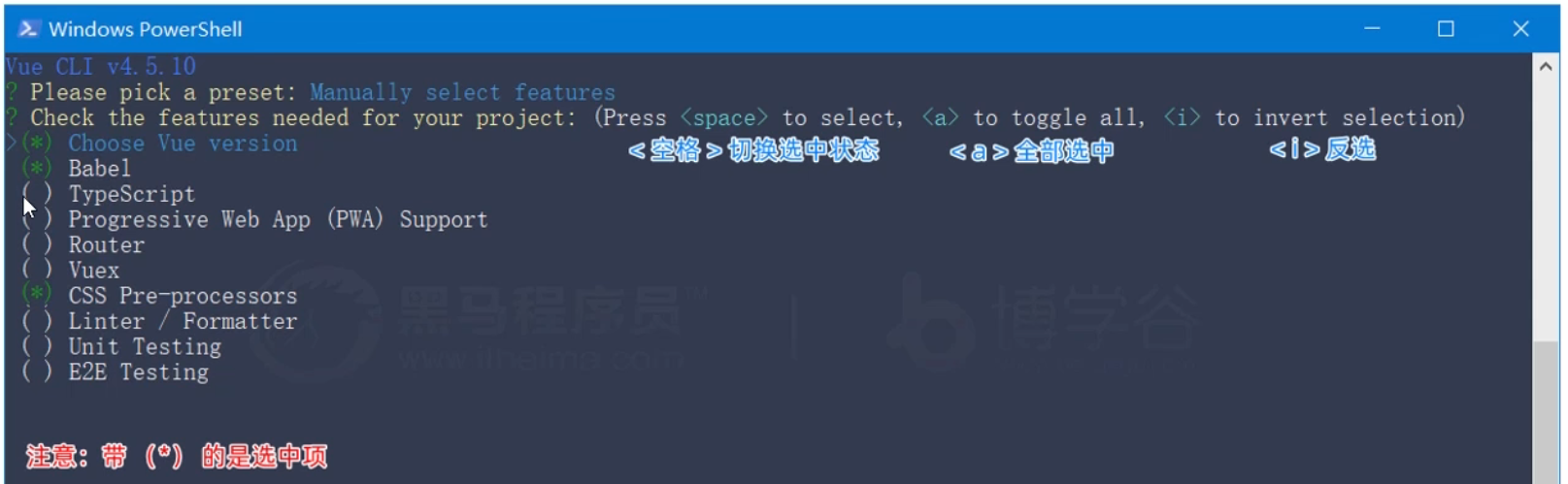This screenshot has width=1568, height=484.
Task: Select the E2E Testing option
Action: tap(138, 371)
